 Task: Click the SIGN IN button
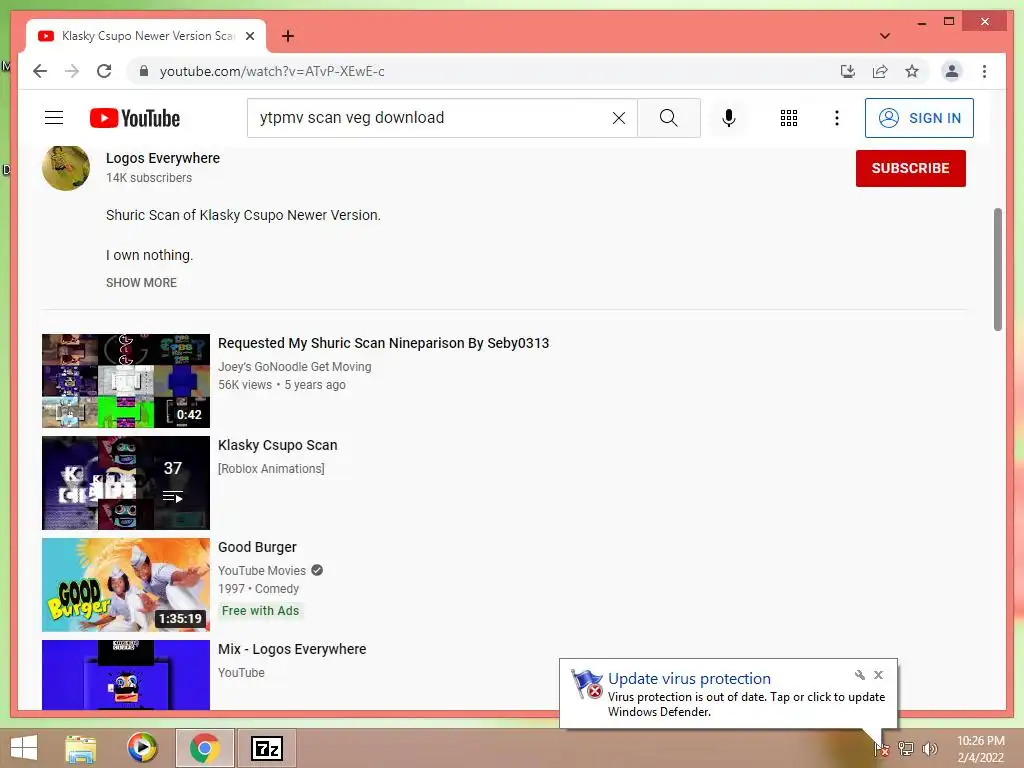(919, 118)
